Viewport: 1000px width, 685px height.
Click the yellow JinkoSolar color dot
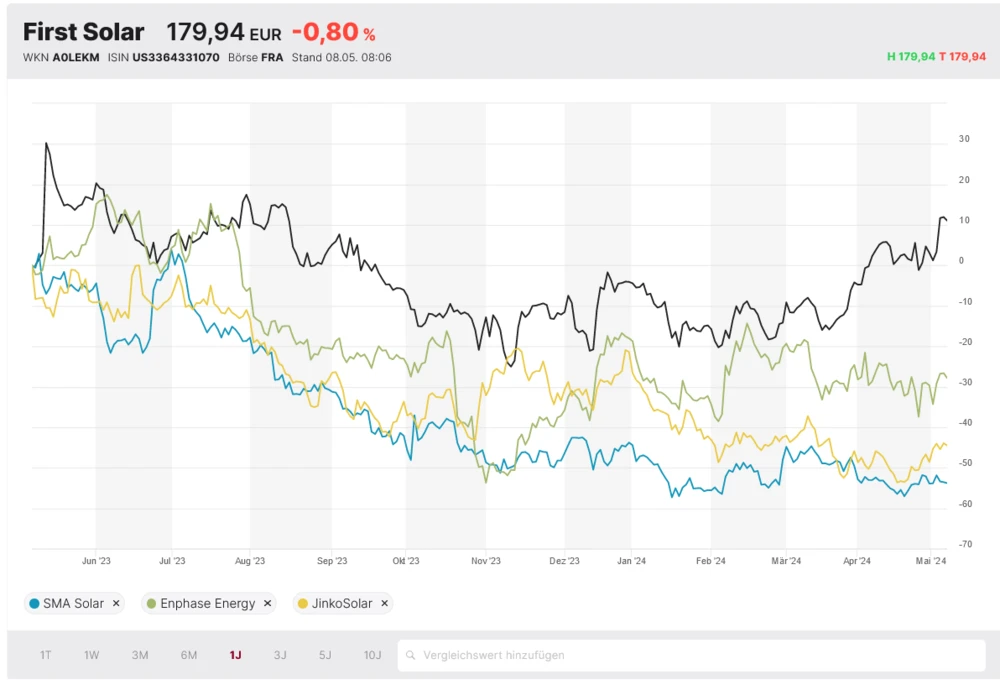coord(303,604)
